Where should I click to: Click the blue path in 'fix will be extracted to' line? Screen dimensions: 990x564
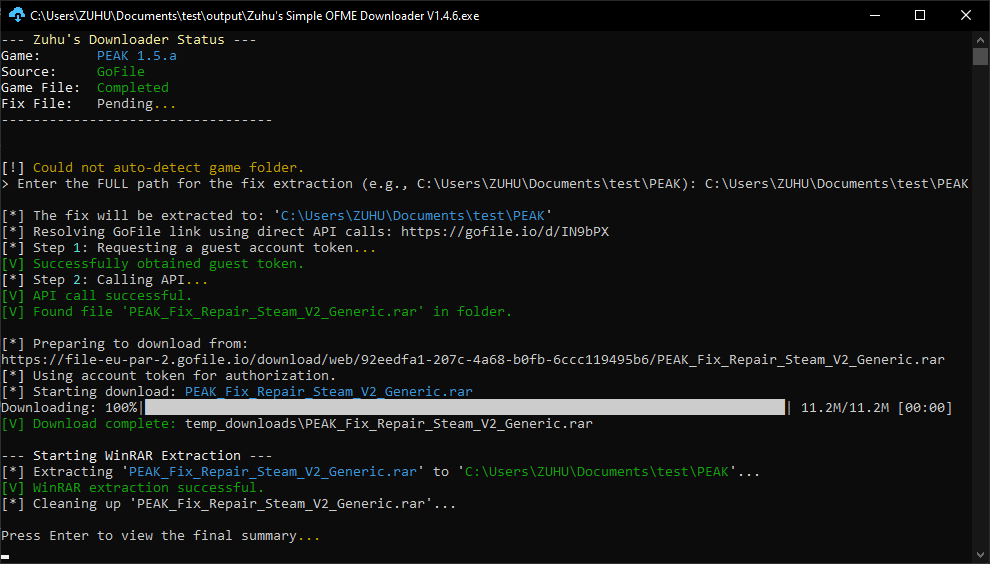(x=412, y=215)
